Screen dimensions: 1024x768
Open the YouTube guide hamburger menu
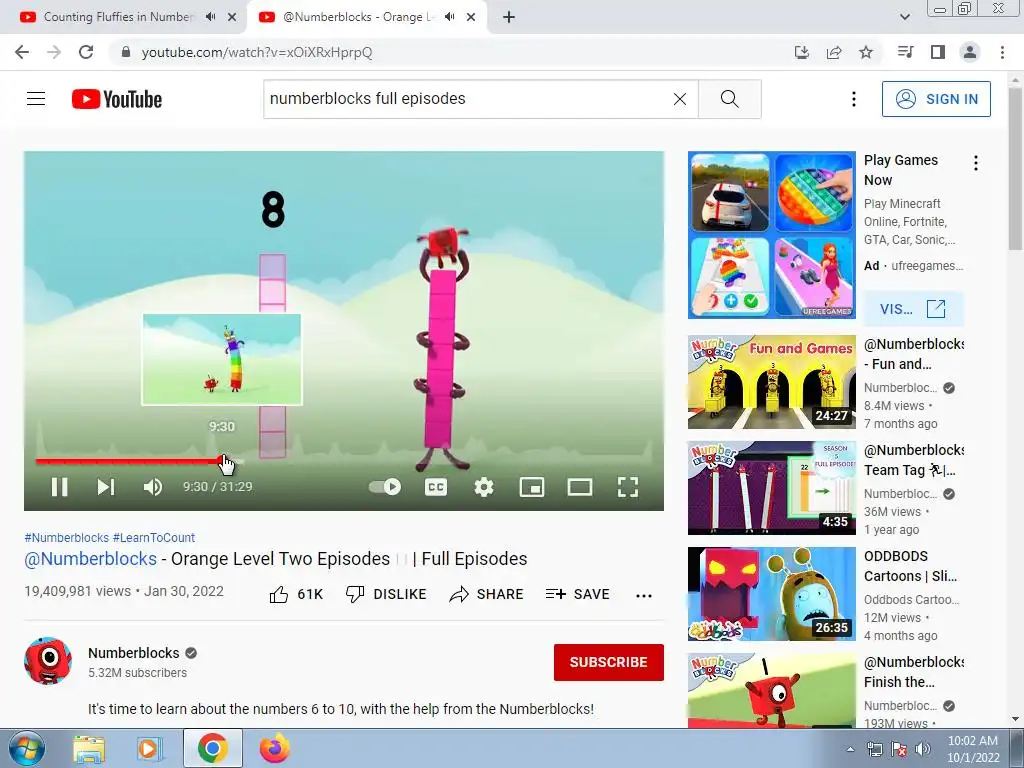tap(36, 99)
